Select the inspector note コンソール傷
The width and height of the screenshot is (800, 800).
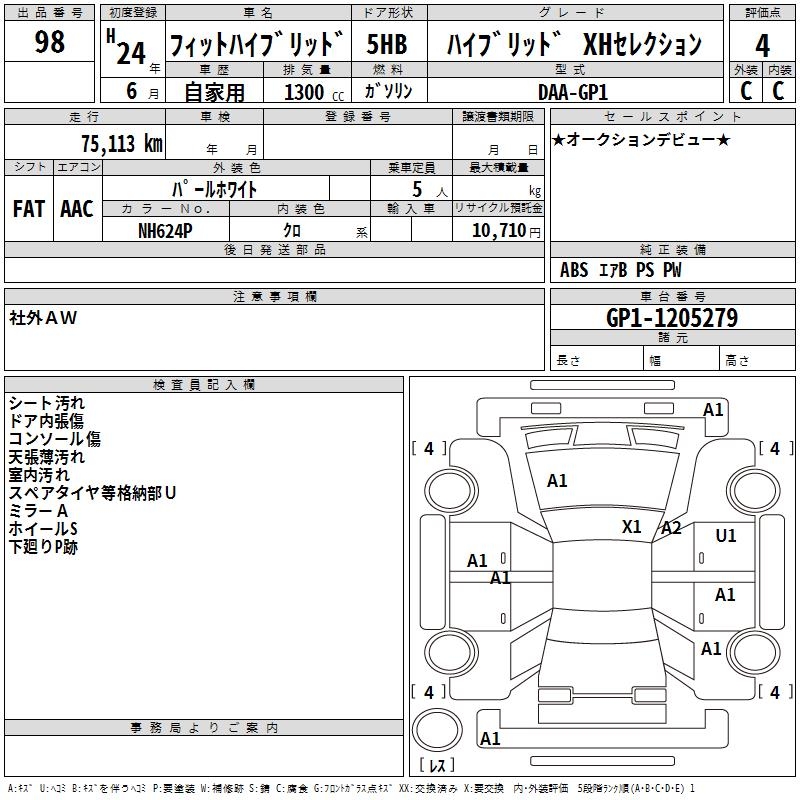(x=55, y=439)
